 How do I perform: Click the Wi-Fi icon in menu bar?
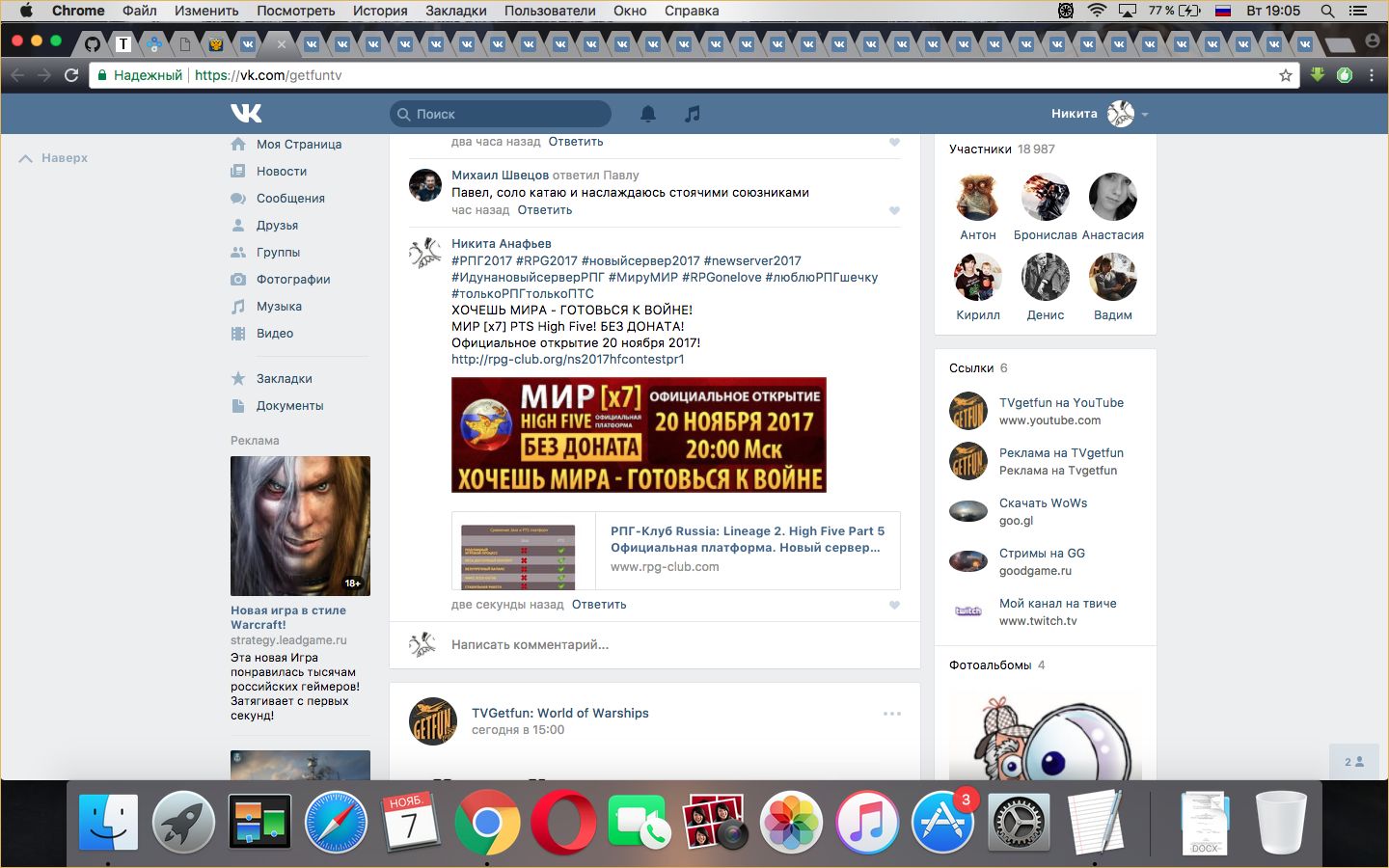(x=1097, y=11)
